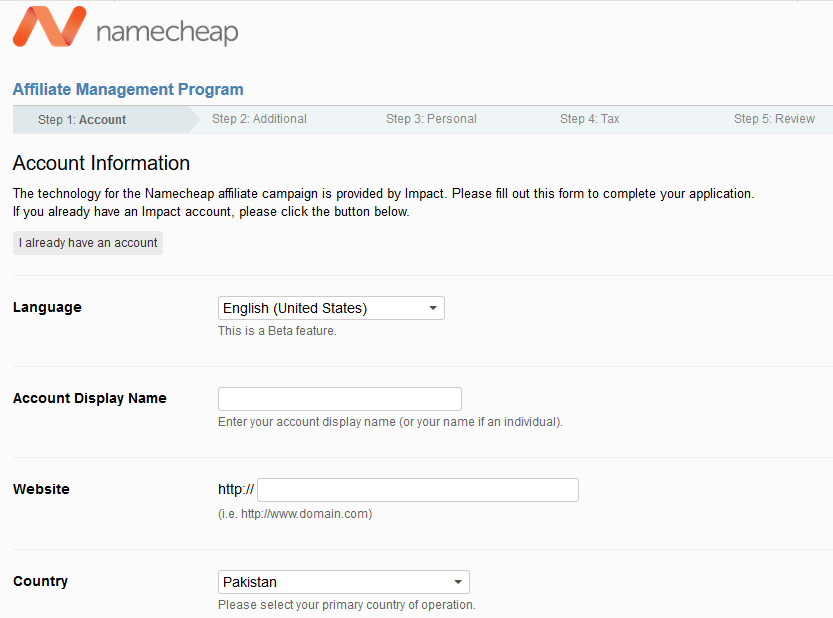Select the Step 2: Additional tab

click(259, 119)
